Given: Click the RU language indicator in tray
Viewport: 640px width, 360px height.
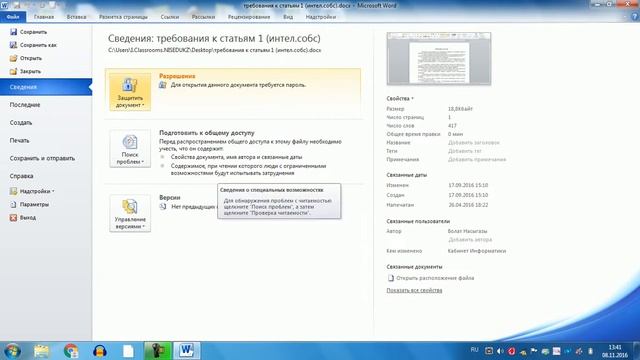Looking at the screenshot, I should pos(474,350).
